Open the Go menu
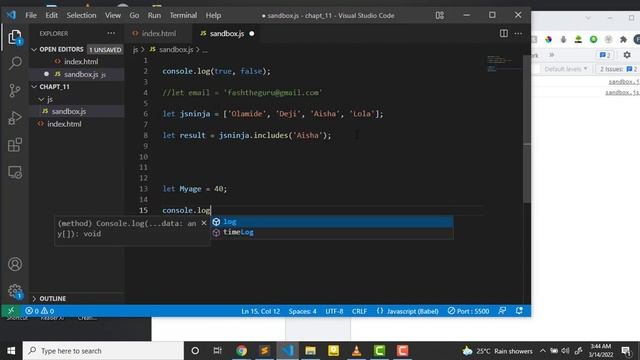 134,16
